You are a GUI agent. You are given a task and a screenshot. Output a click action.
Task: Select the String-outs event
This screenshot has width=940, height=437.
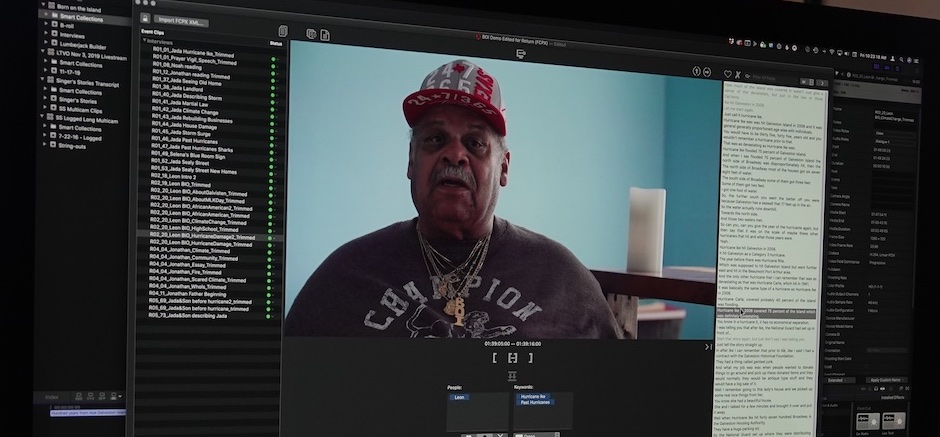pos(71,145)
